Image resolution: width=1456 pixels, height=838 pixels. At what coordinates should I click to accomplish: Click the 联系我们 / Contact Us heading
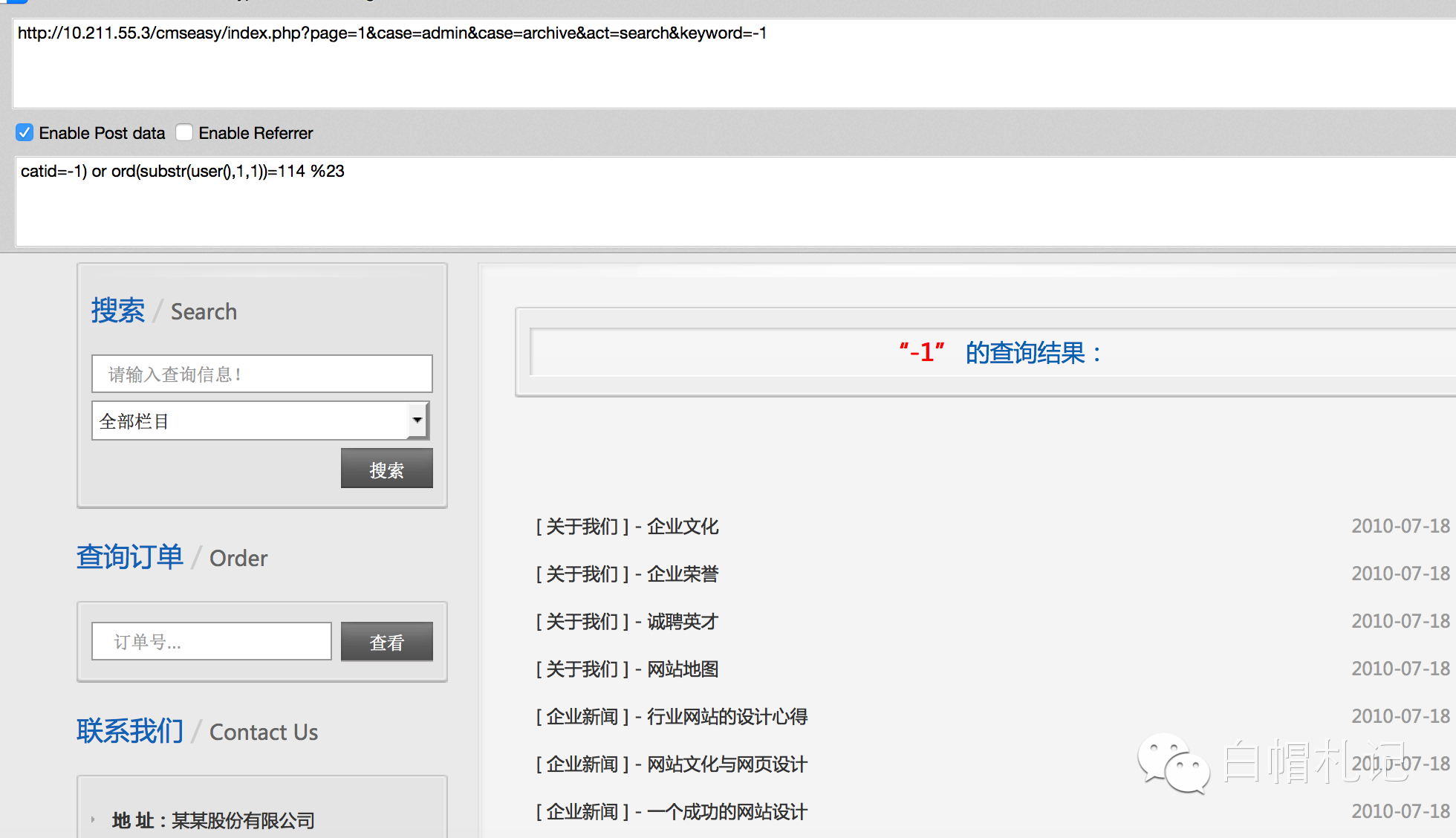pyautogui.click(x=197, y=731)
